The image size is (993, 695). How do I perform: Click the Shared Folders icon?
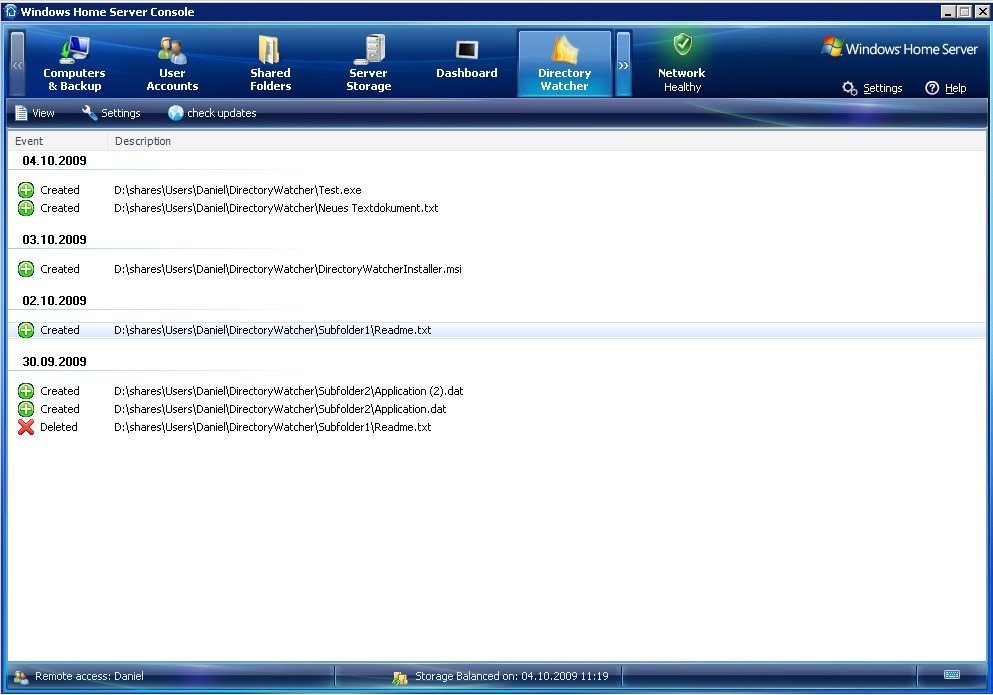point(270,50)
